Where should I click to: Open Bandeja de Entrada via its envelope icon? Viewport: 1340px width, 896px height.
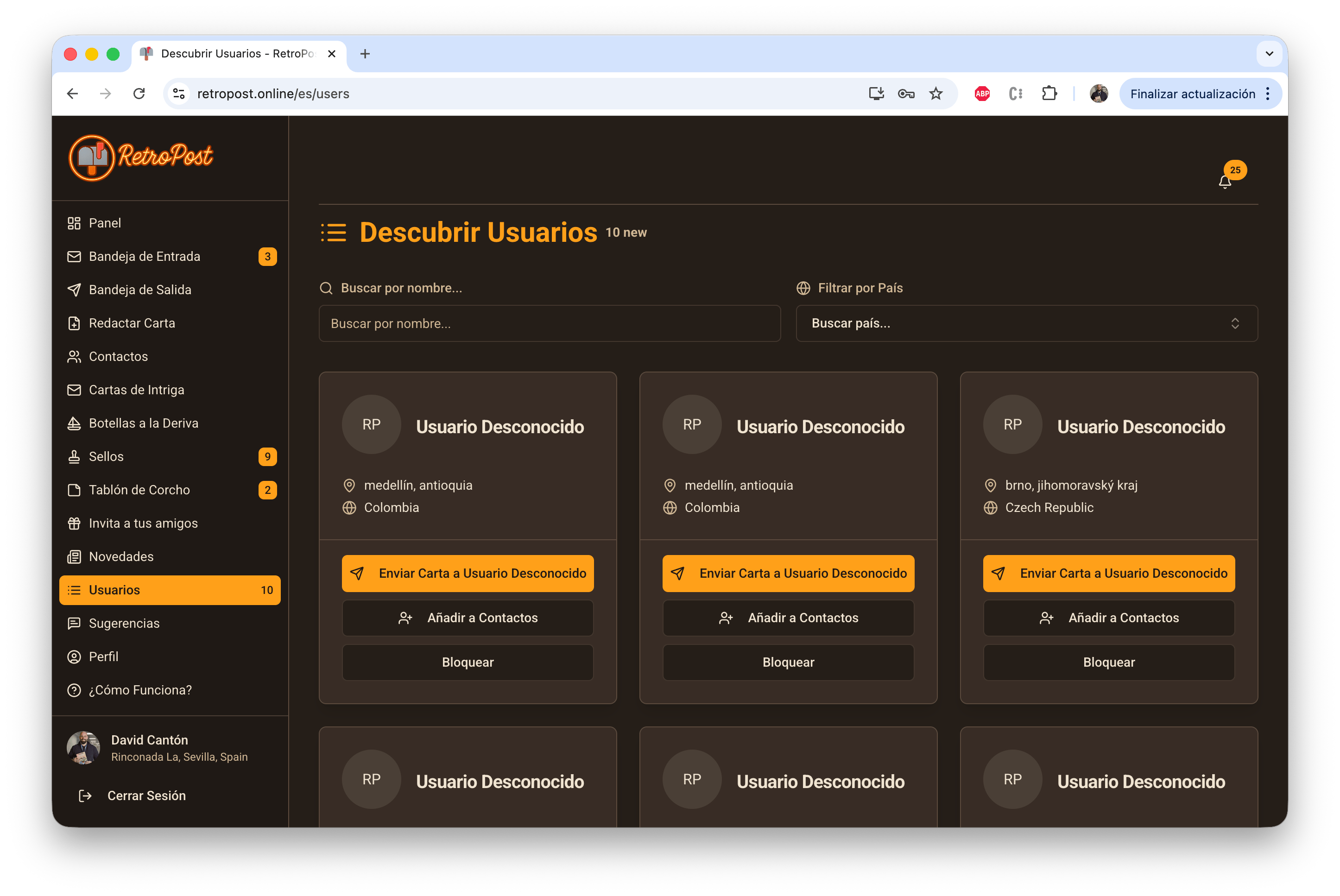[x=74, y=257]
